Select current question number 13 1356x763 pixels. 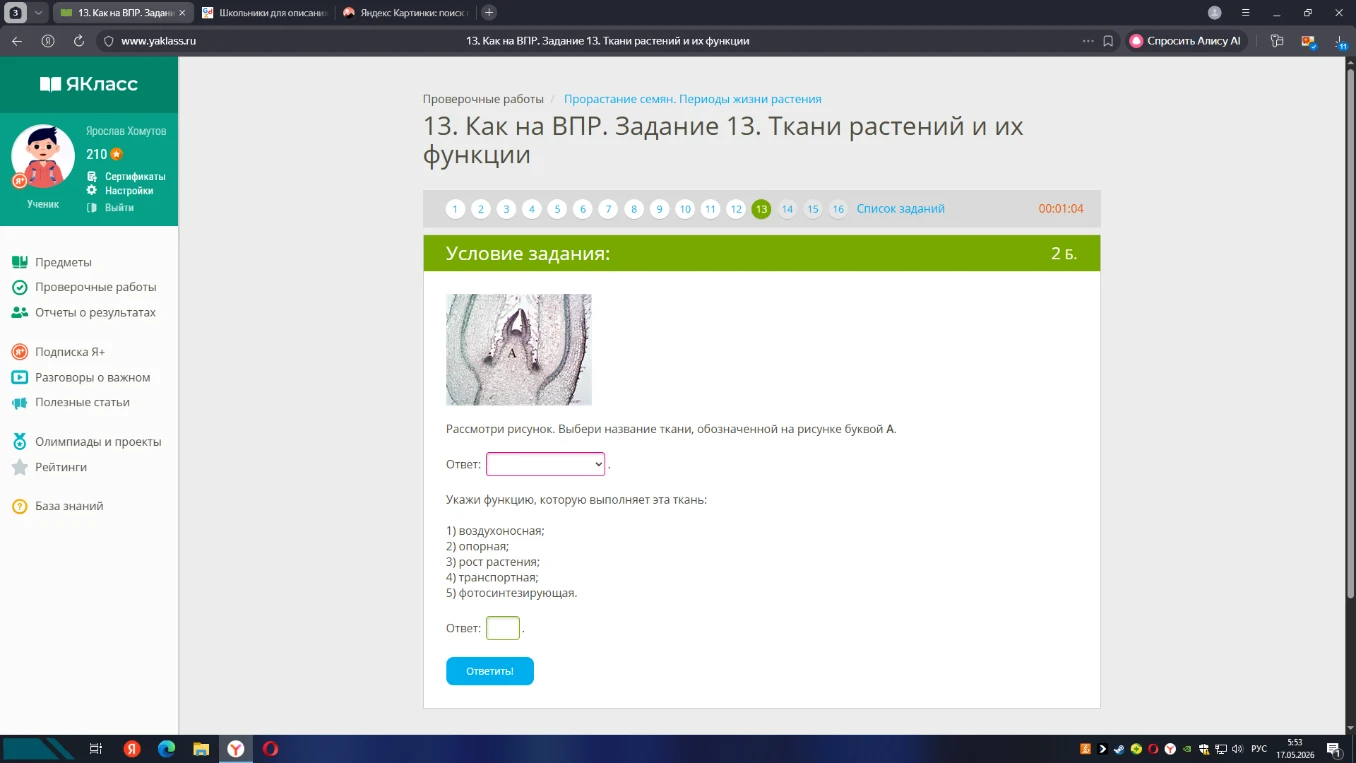coord(761,209)
